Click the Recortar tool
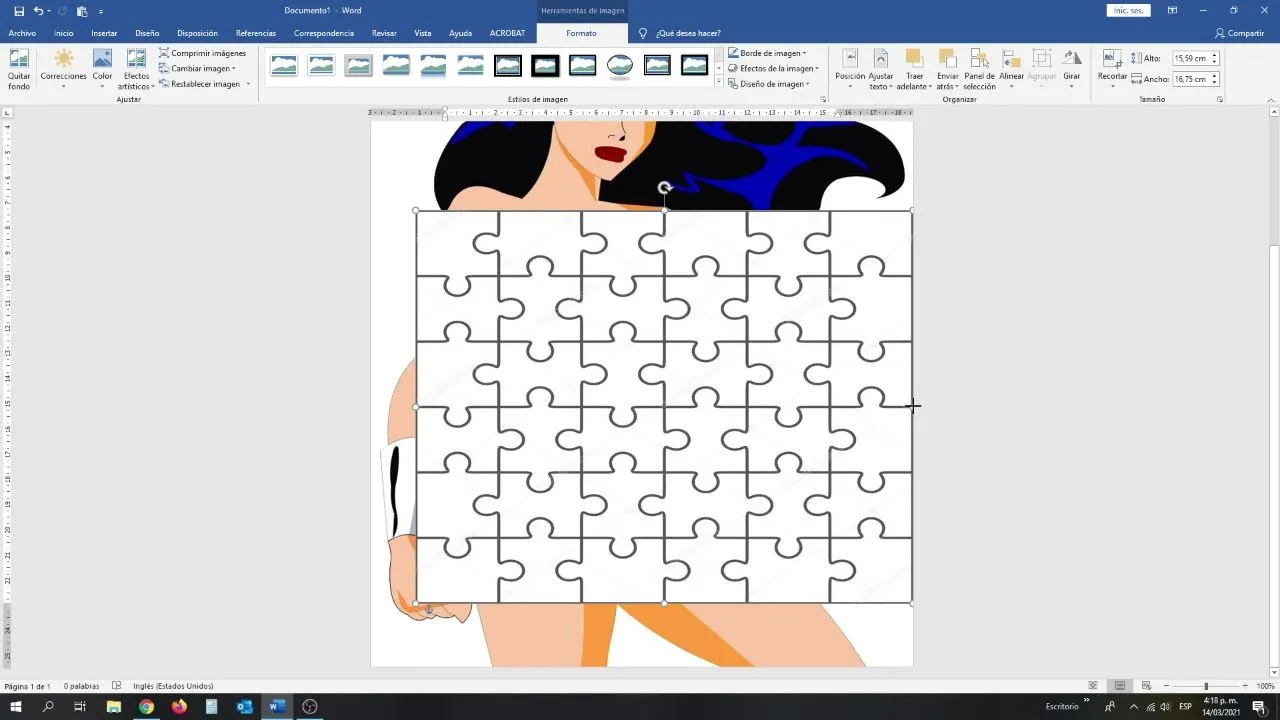 click(x=1111, y=67)
